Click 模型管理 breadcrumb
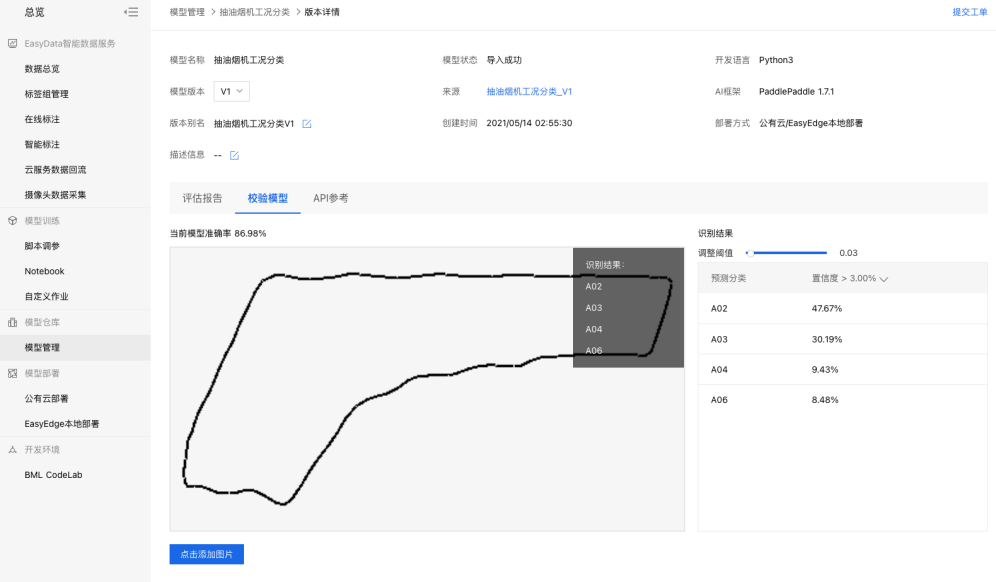The image size is (996, 582). (x=187, y=12)
